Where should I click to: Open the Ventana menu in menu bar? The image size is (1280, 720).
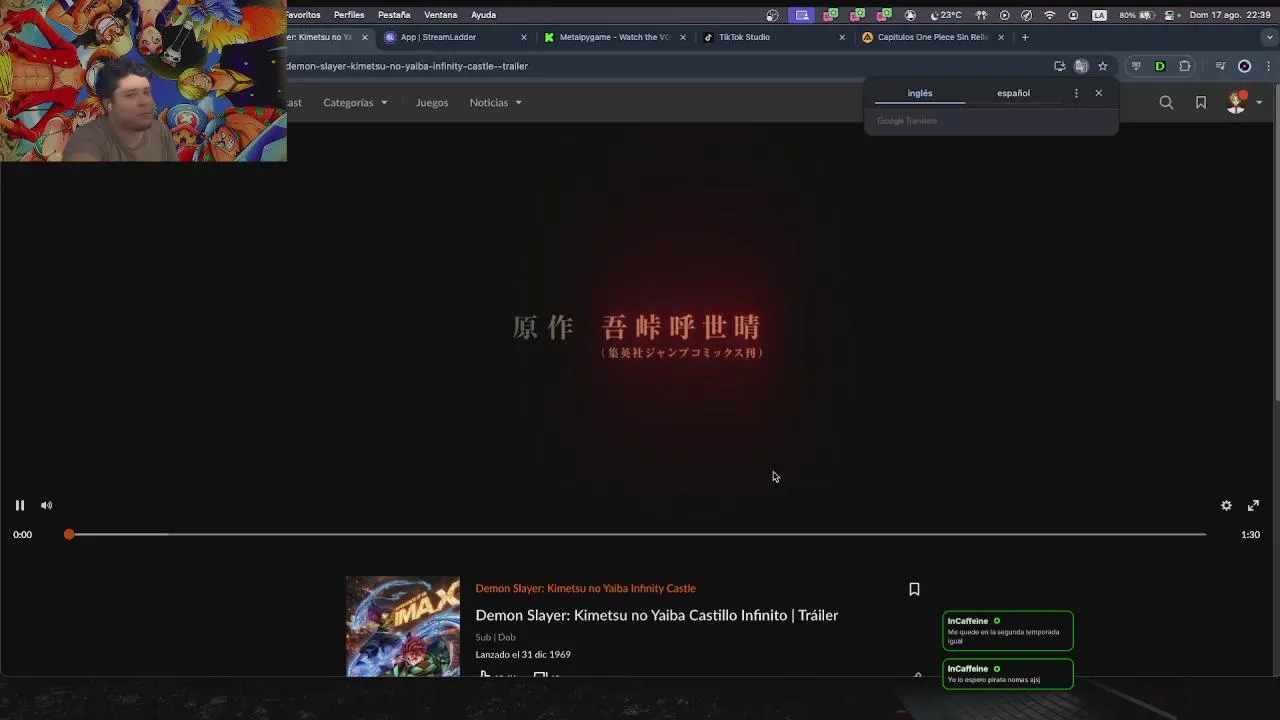440,15
